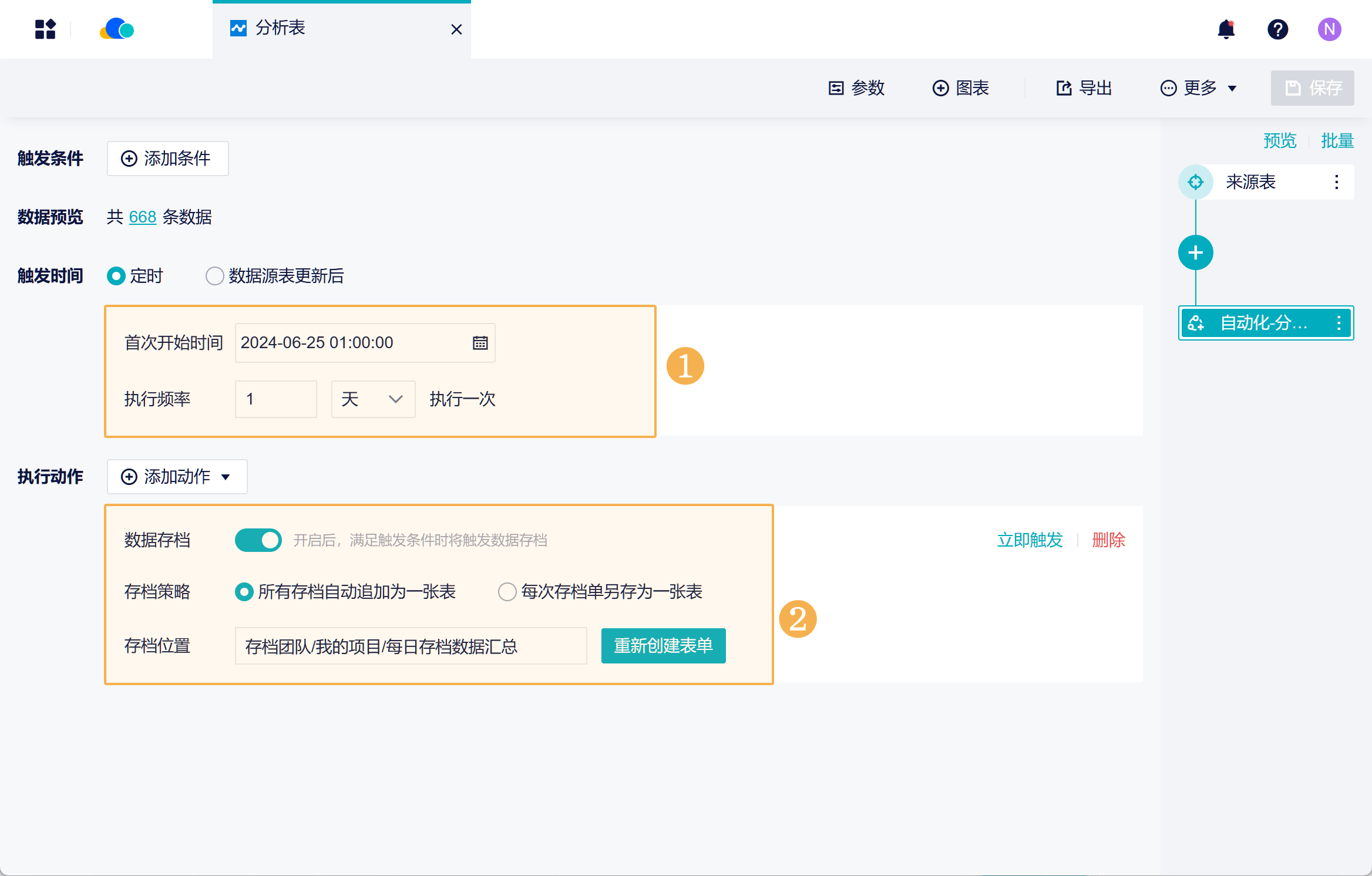
Task: Click the 参数 toolbar item
Action: pyautogui.click(x=856, y=88)
